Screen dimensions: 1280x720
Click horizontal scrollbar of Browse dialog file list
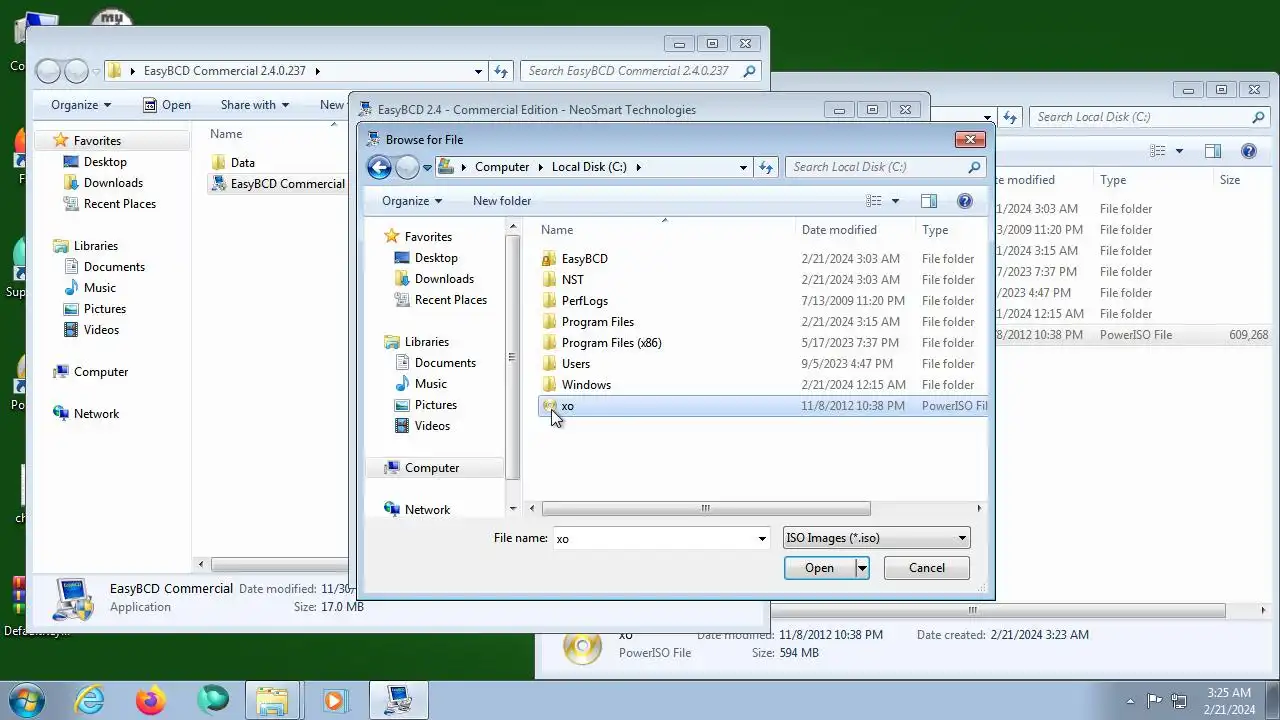[705, 508]
